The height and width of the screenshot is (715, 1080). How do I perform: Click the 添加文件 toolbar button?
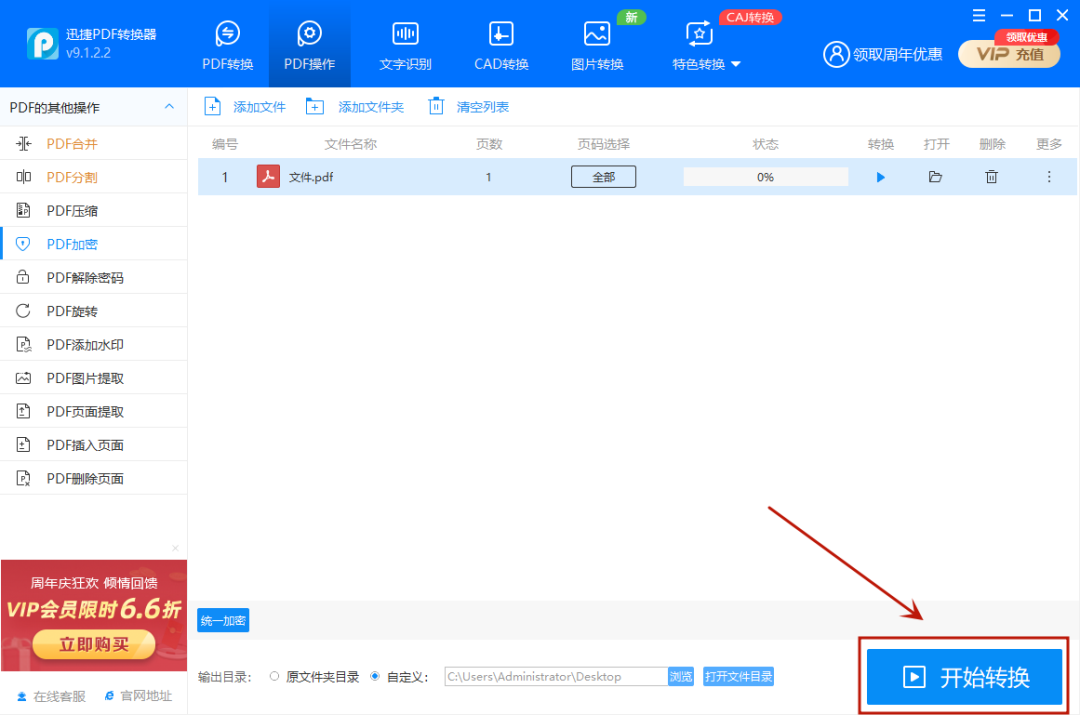(x=245, y=107)
